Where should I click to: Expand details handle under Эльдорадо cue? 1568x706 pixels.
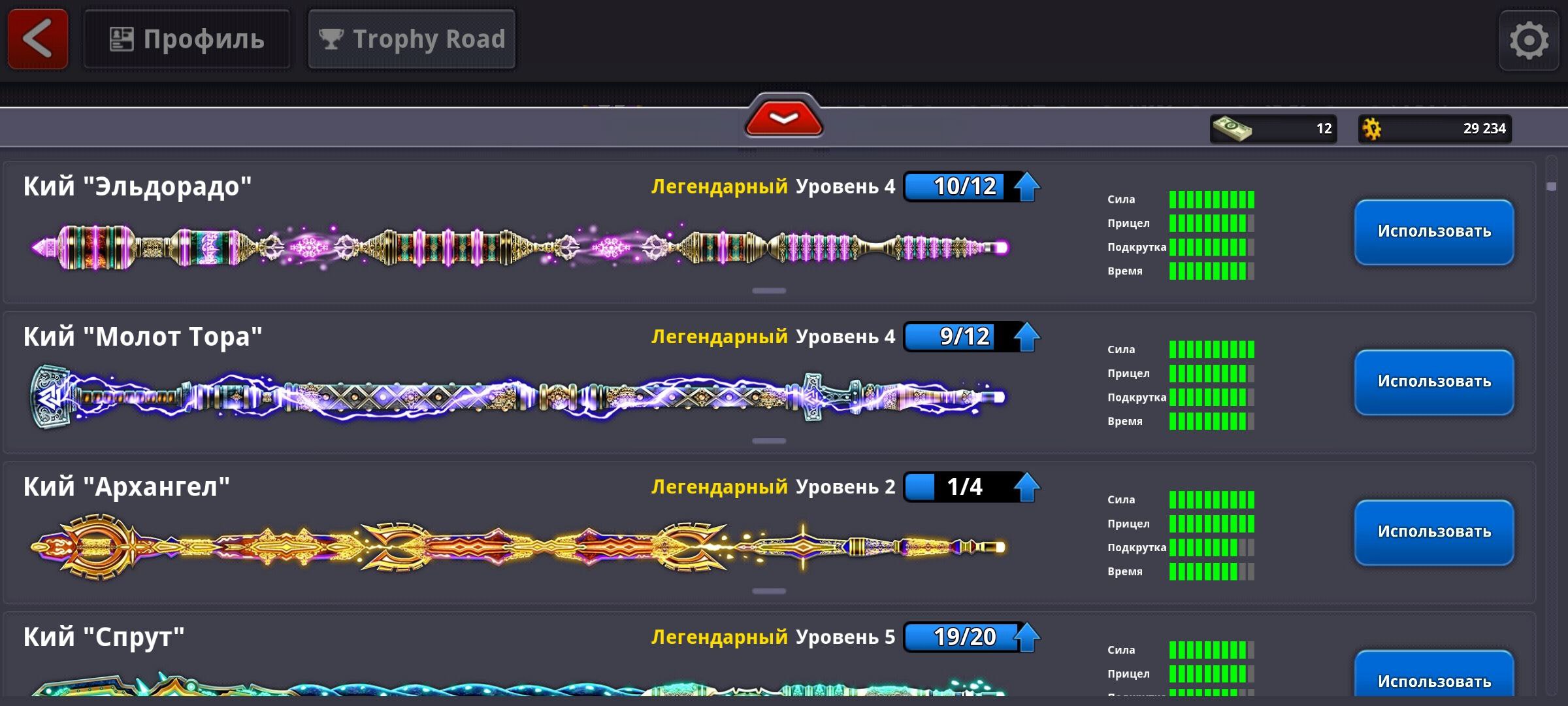click(769, 291)
